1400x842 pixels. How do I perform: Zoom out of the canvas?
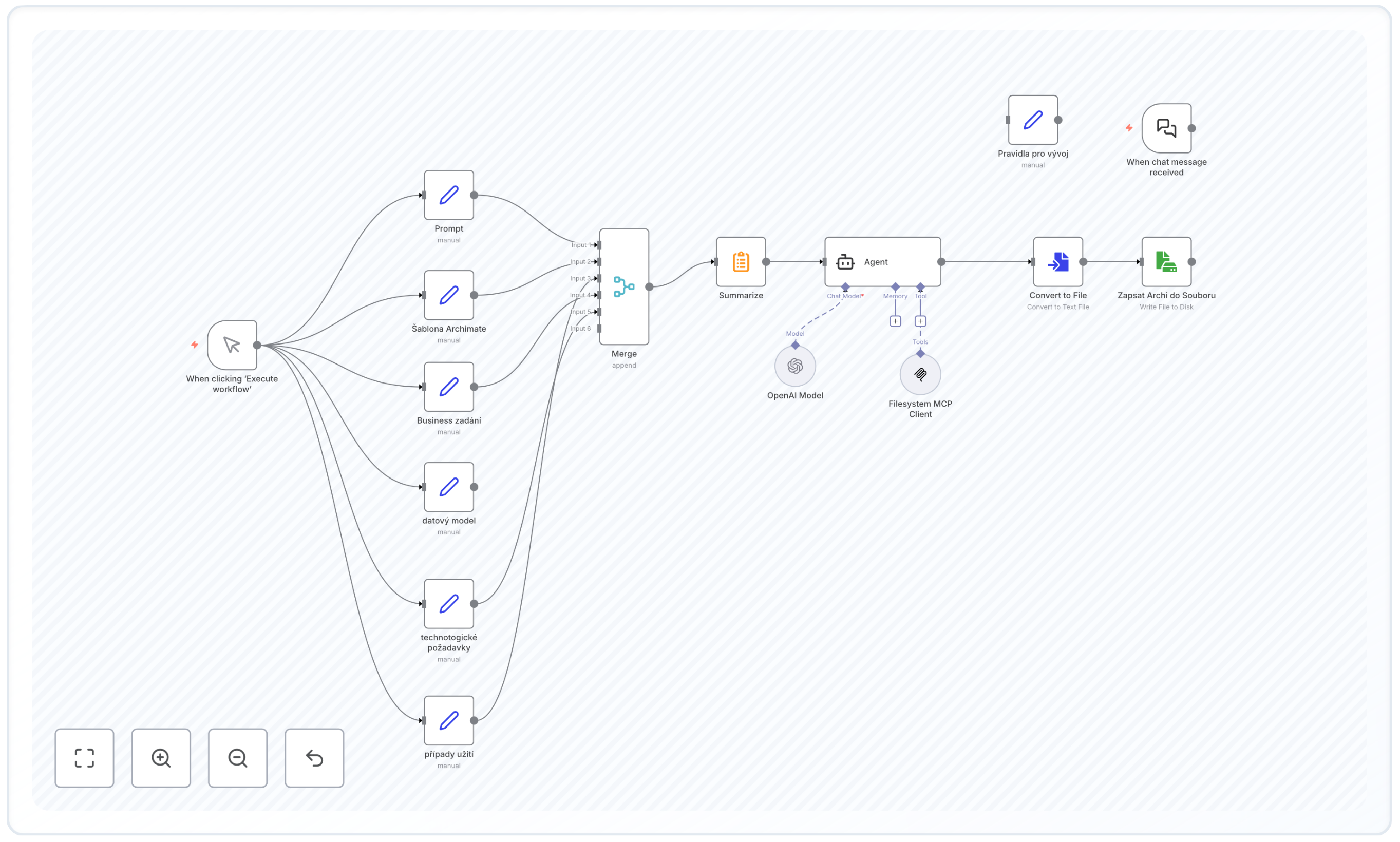(237, 757)
